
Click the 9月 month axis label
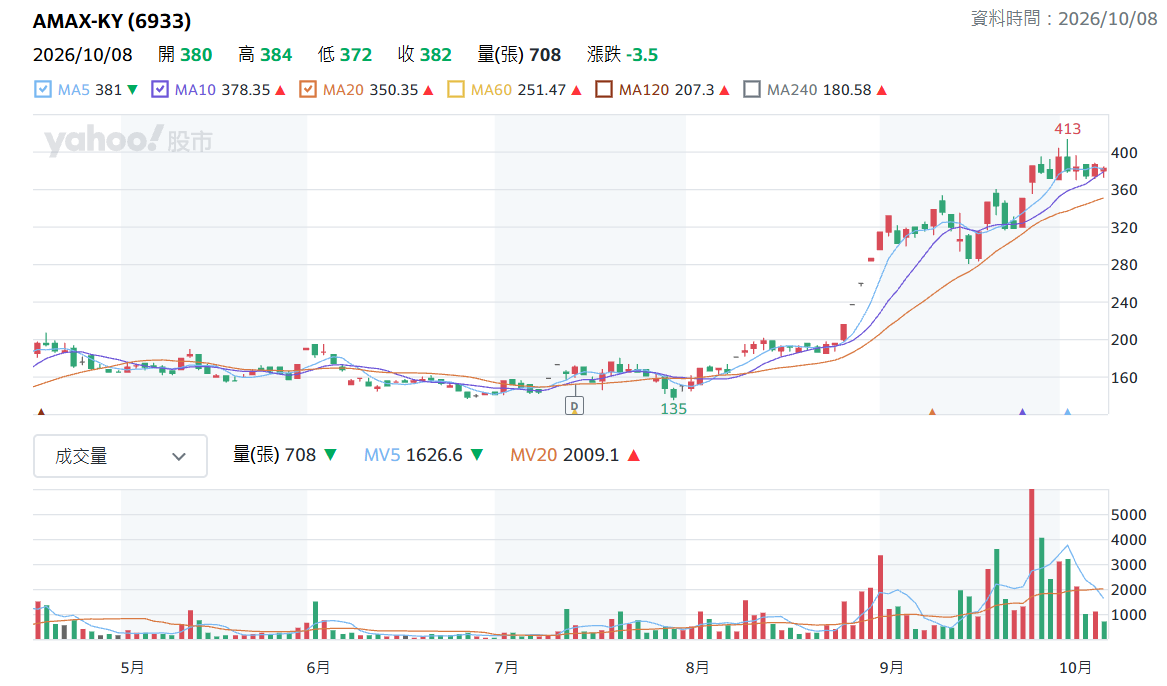891,667
